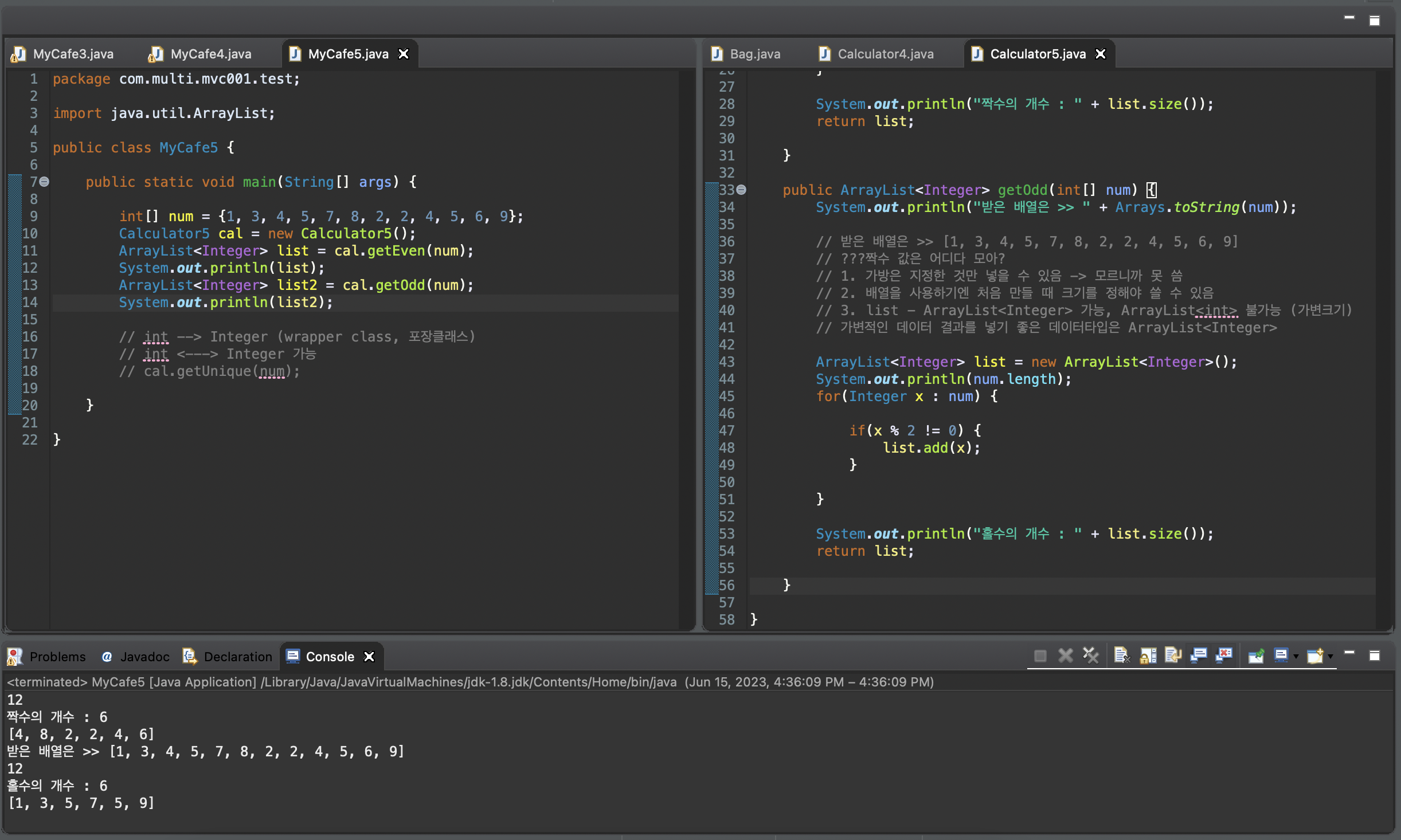
Task: Open the Declaration view tab
Action: 237,657
